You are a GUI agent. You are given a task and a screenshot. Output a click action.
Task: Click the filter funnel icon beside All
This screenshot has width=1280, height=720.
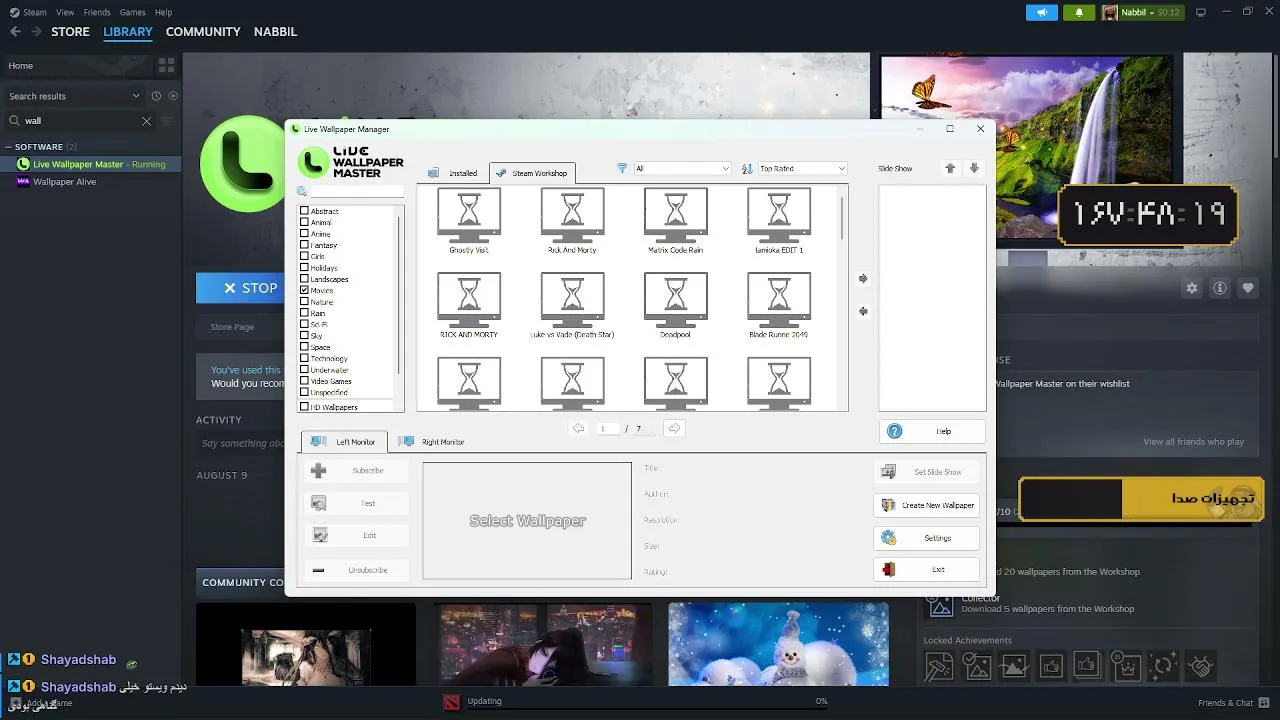(622, 169)
